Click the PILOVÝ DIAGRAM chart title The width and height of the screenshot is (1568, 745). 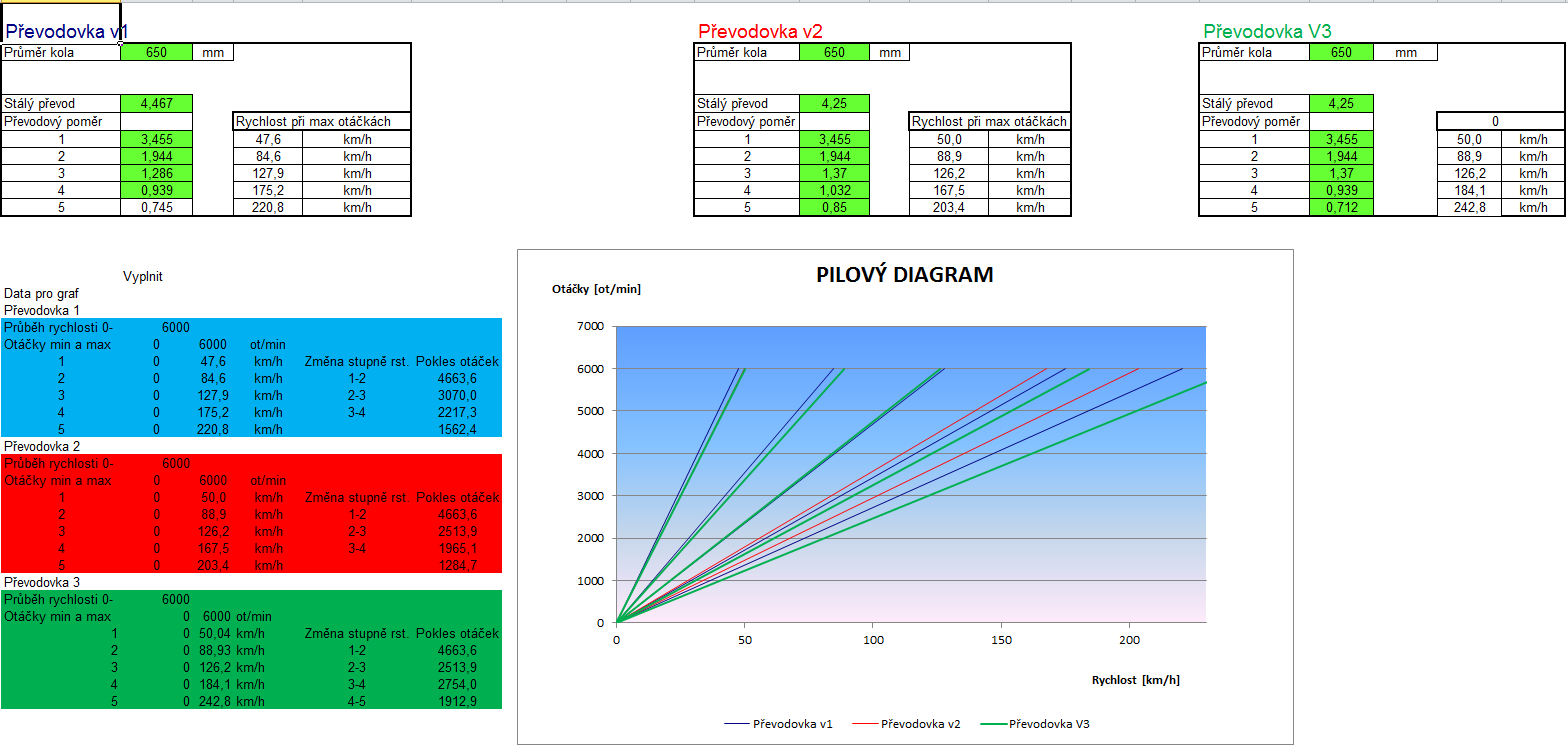pos(905,275)
